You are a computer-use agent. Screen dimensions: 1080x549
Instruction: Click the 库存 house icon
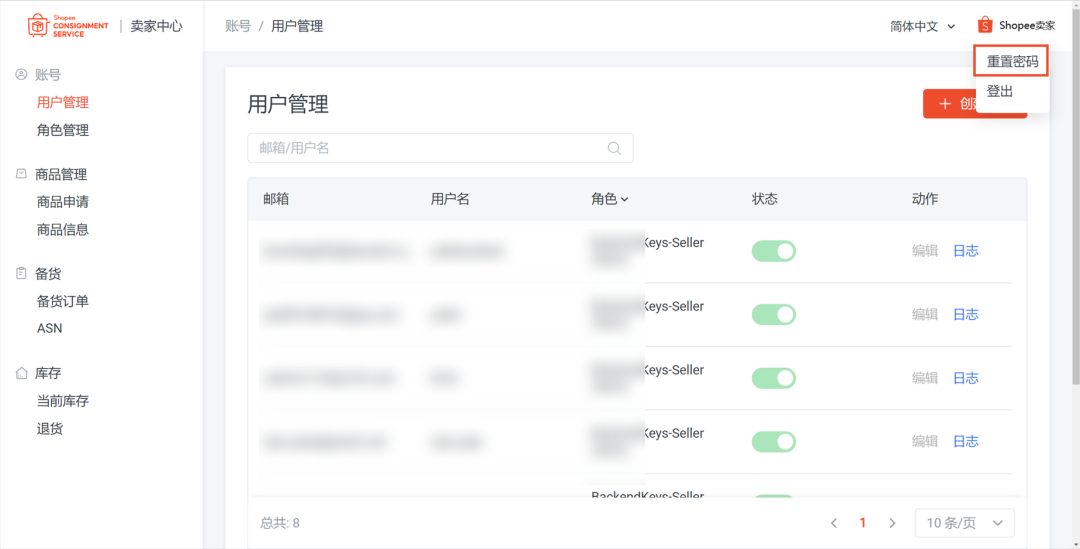(x=21, y=373)
